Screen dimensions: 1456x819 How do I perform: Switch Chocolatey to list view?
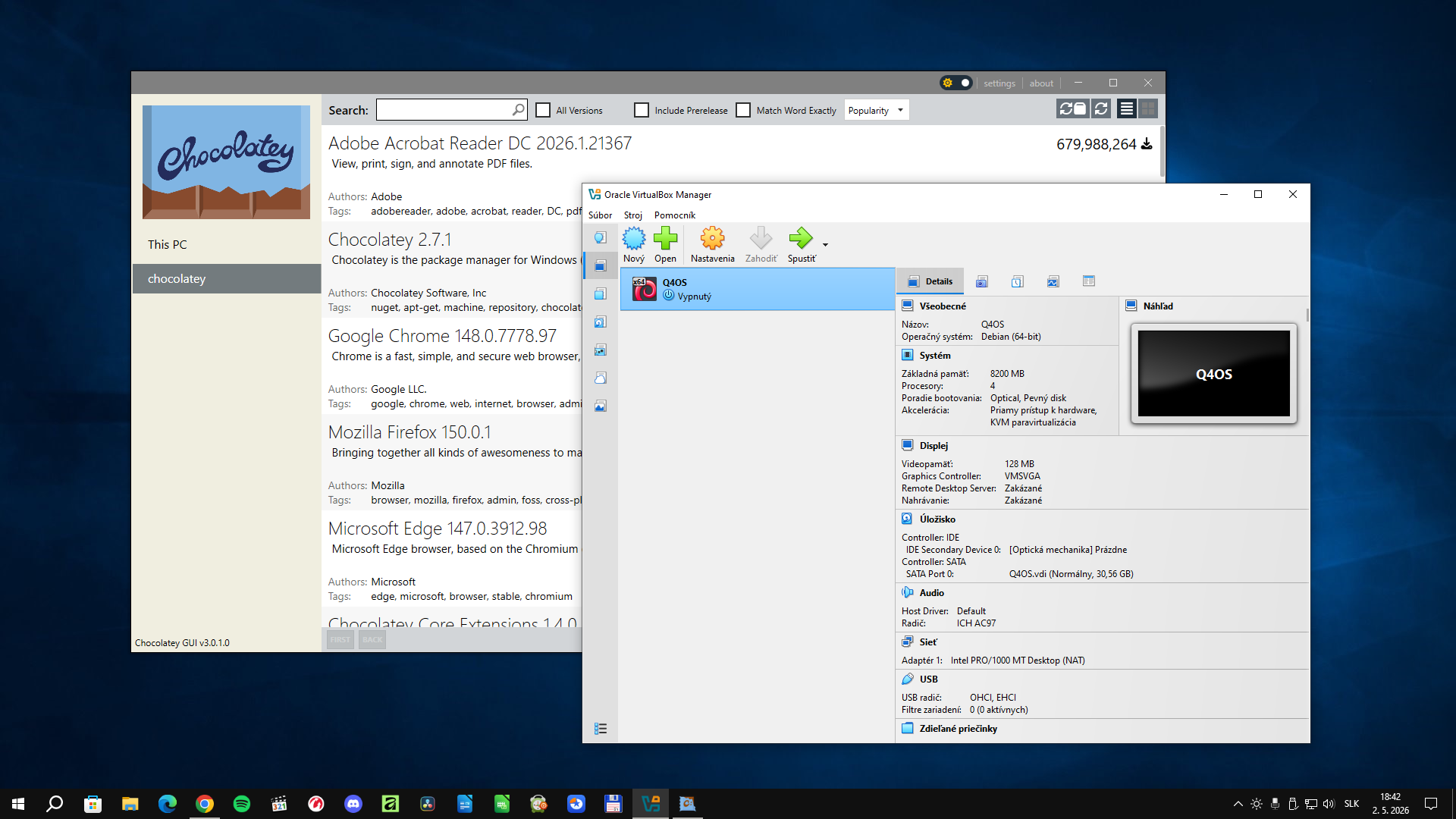click(x=1127, y=109)
